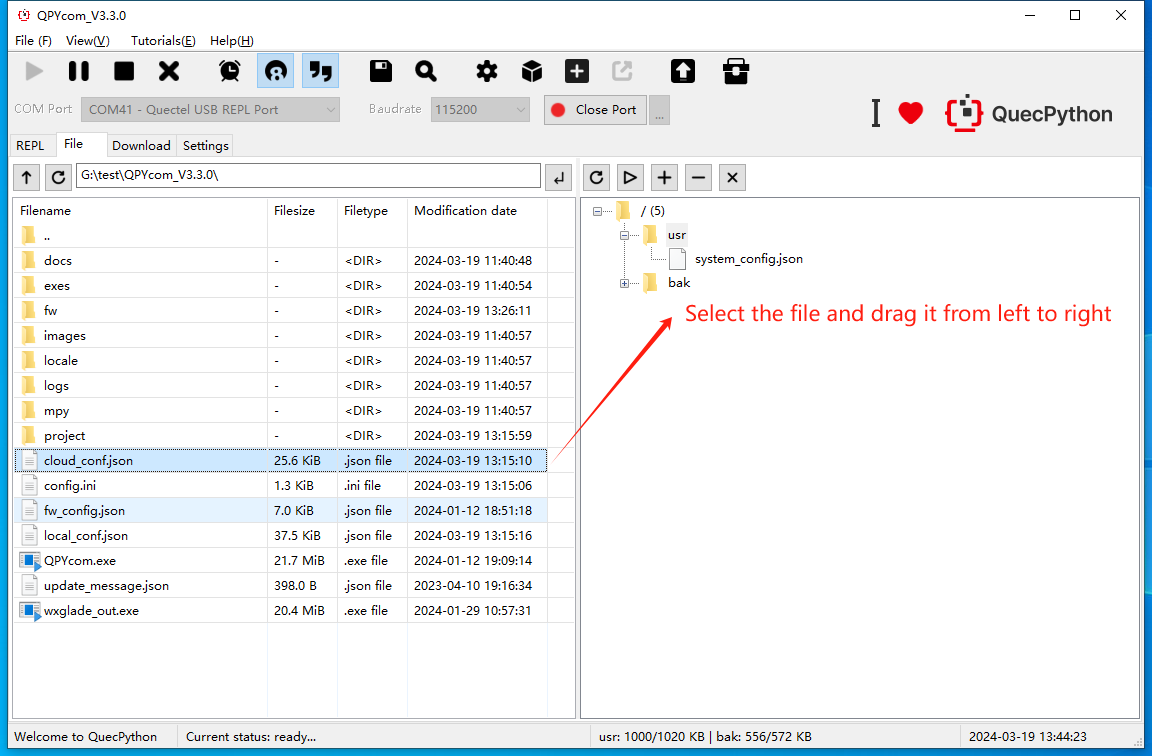Sort by the Filesize column header
Image resolution: width=1152 pixels, height=756 pixels.
(303, 211)
